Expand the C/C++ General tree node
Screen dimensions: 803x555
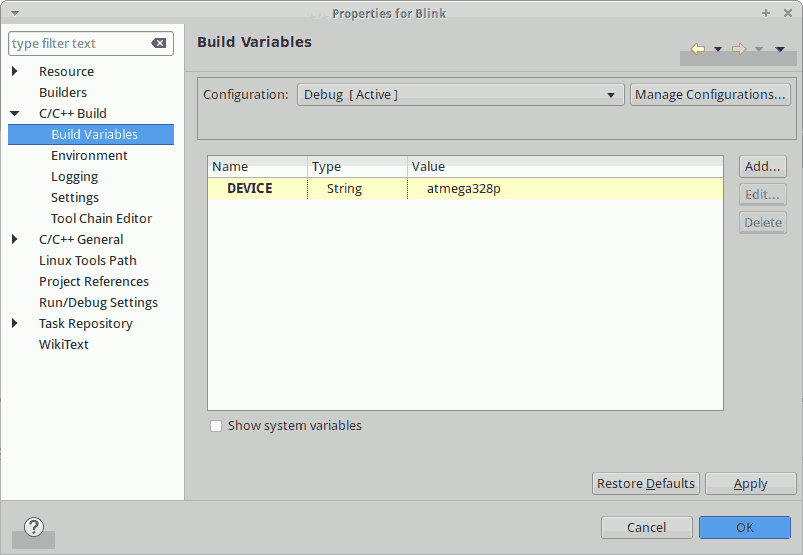(x=15, y=240)
